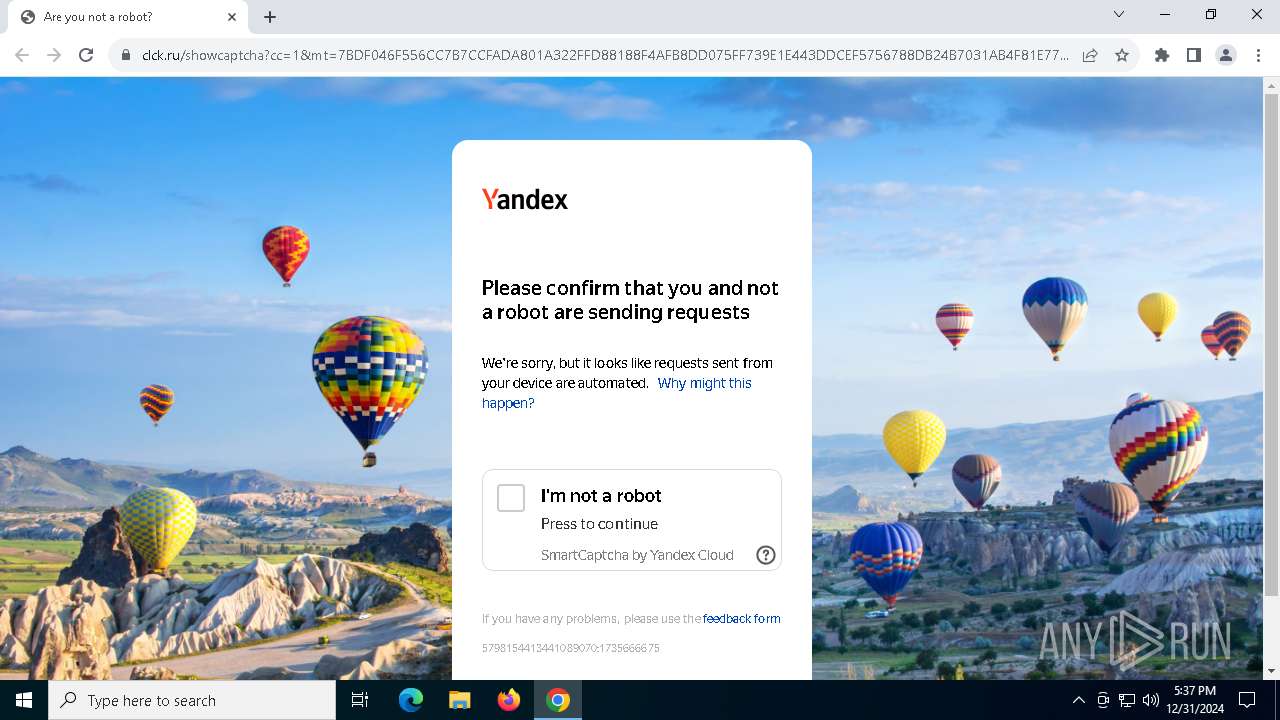Click the Type here to search box
This screenshot has width=1280, height=720.
[x=192, y=700]
